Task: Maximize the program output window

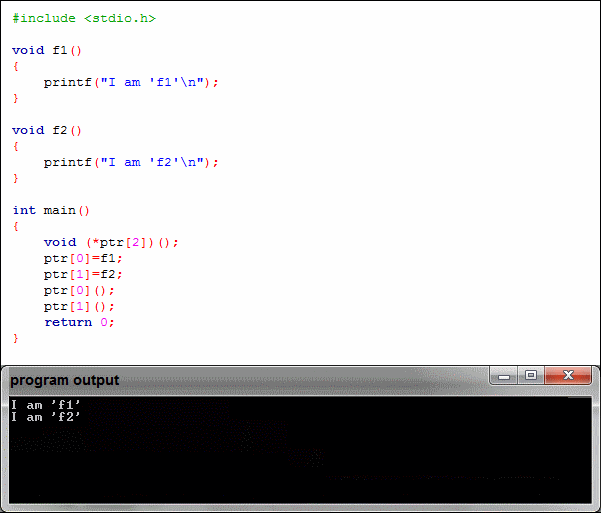Action: (x=531, y=375)
